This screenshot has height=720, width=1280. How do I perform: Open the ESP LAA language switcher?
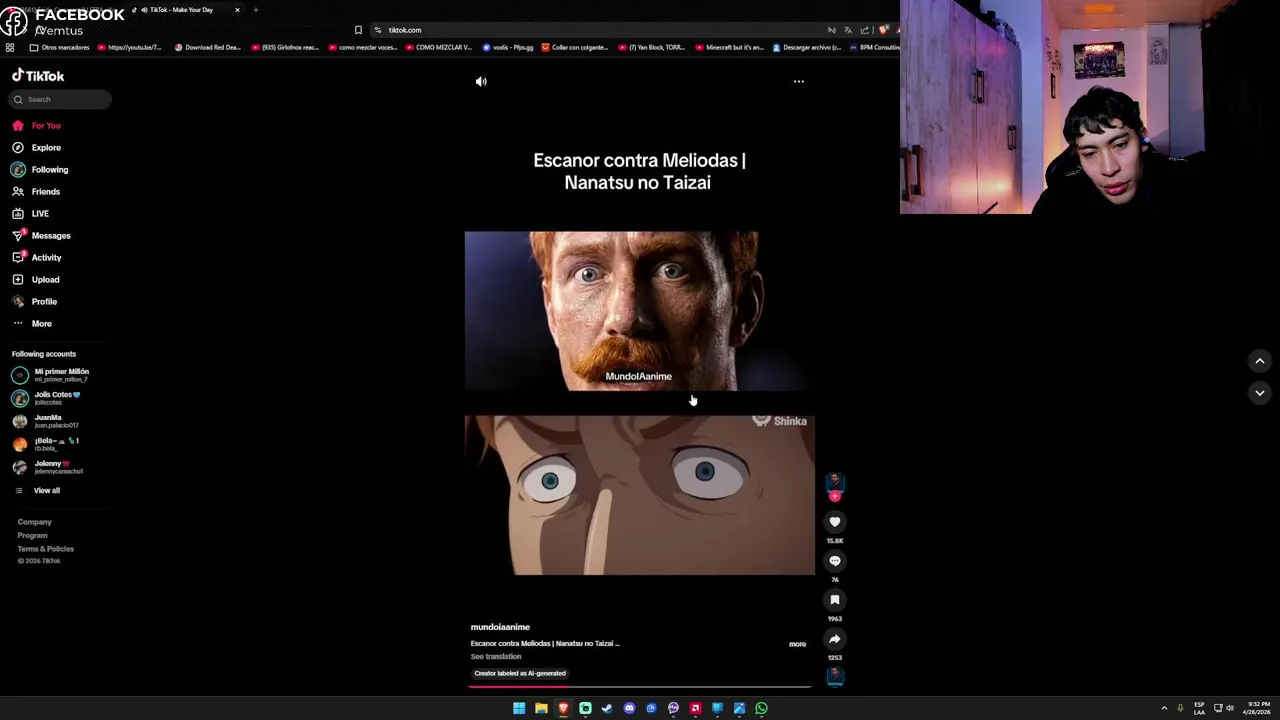coord(1199,708)
